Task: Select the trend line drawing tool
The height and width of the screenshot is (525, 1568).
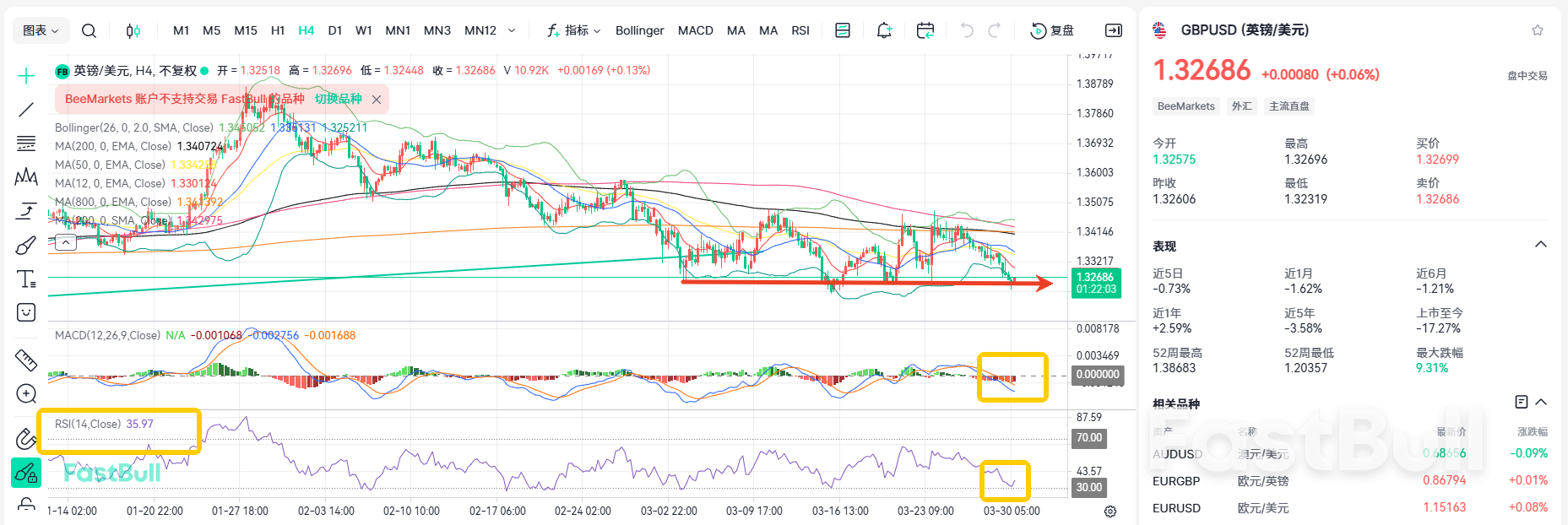Action: pos(26,110)
